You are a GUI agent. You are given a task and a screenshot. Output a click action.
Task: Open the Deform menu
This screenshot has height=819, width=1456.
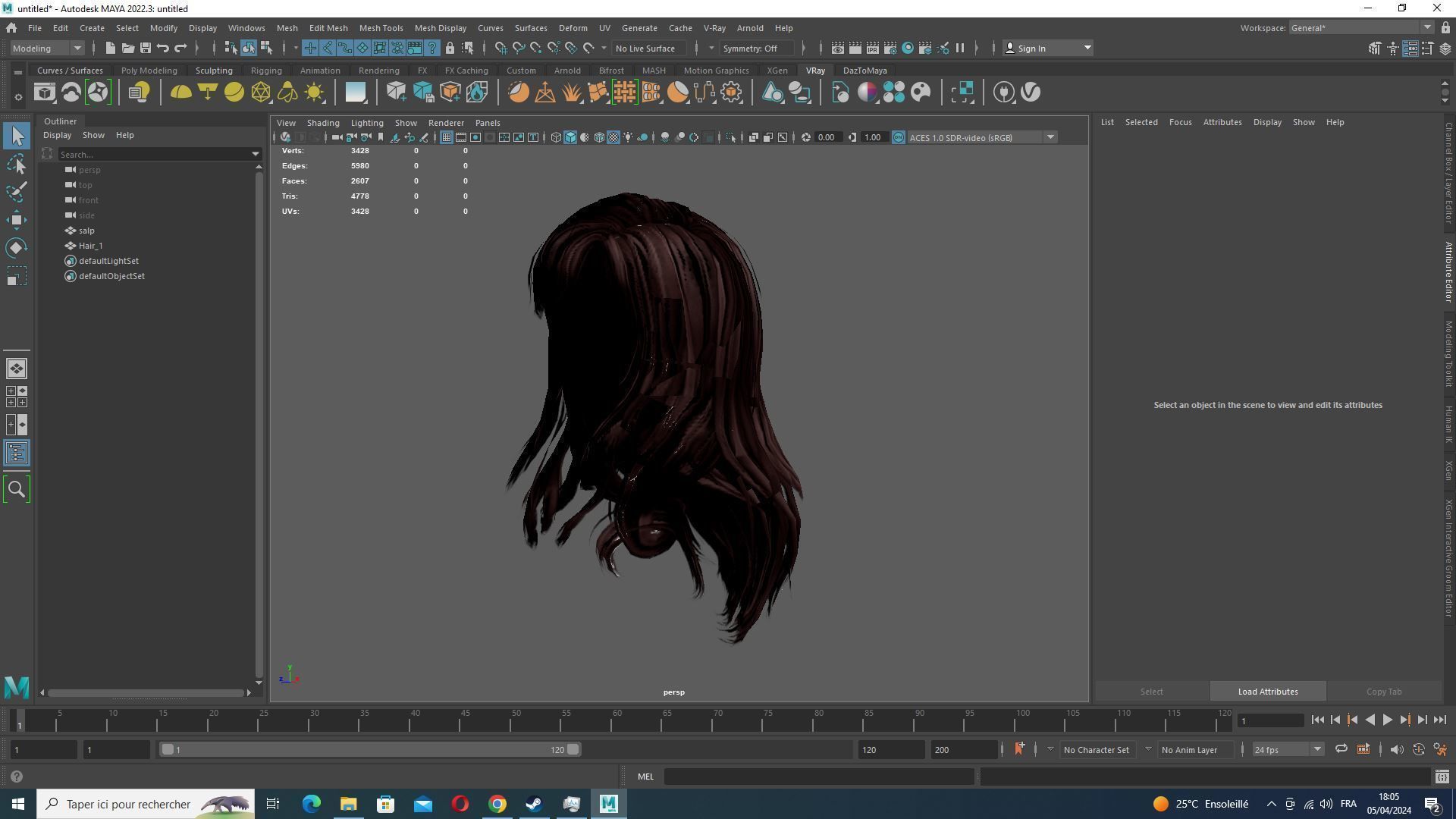coord(573,28)
